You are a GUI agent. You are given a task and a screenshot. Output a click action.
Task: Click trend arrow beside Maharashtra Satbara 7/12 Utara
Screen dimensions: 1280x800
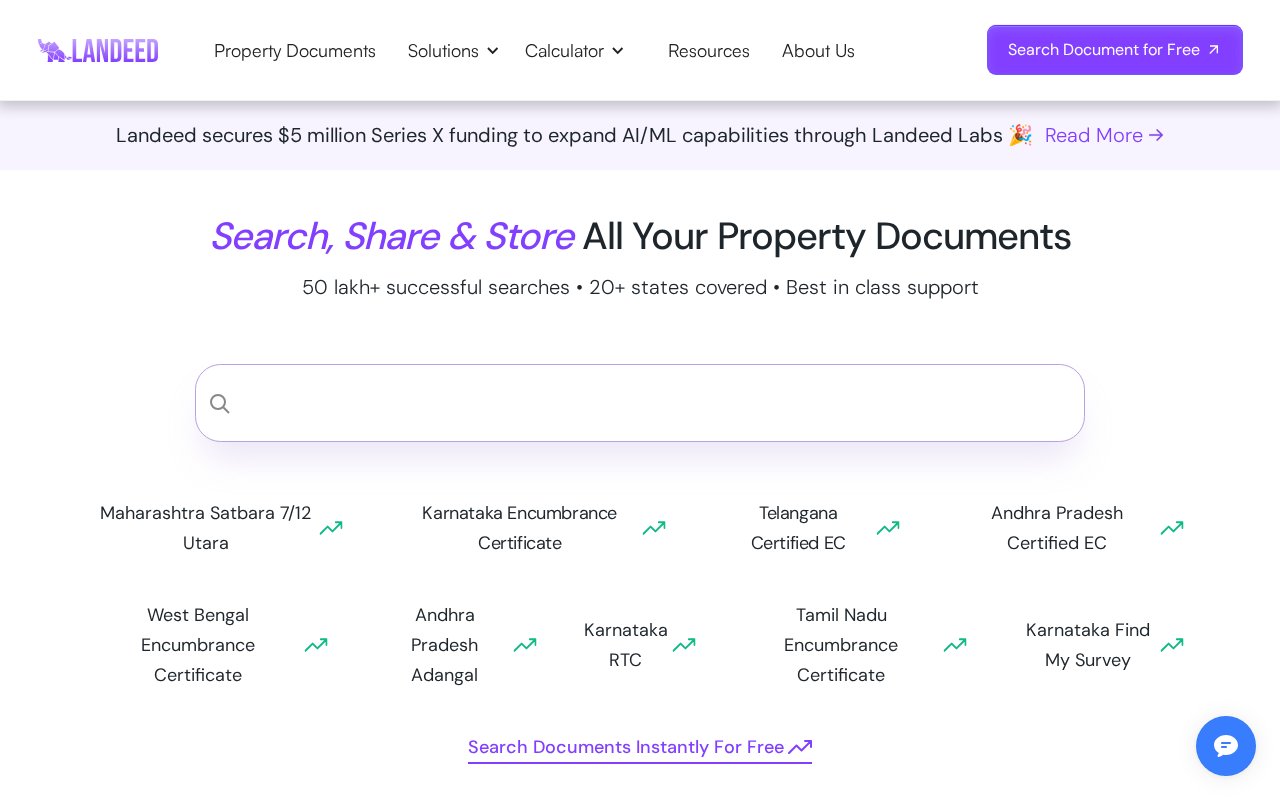(331, 528)
